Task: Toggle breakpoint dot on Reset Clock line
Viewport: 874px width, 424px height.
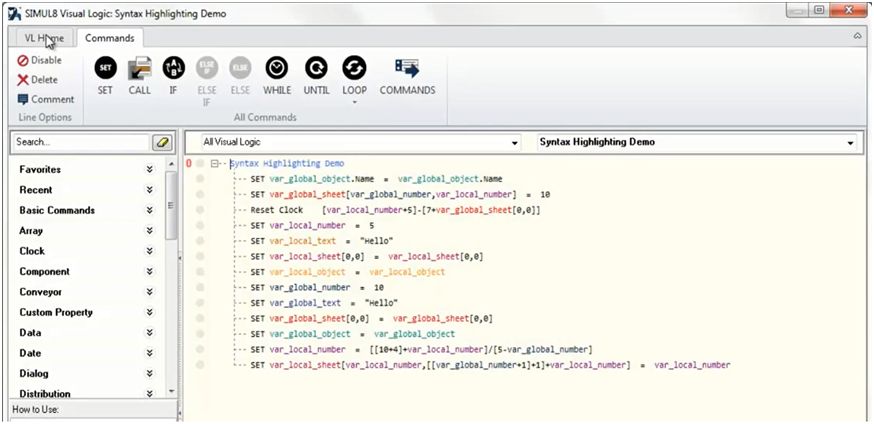Action: point(200,211)
